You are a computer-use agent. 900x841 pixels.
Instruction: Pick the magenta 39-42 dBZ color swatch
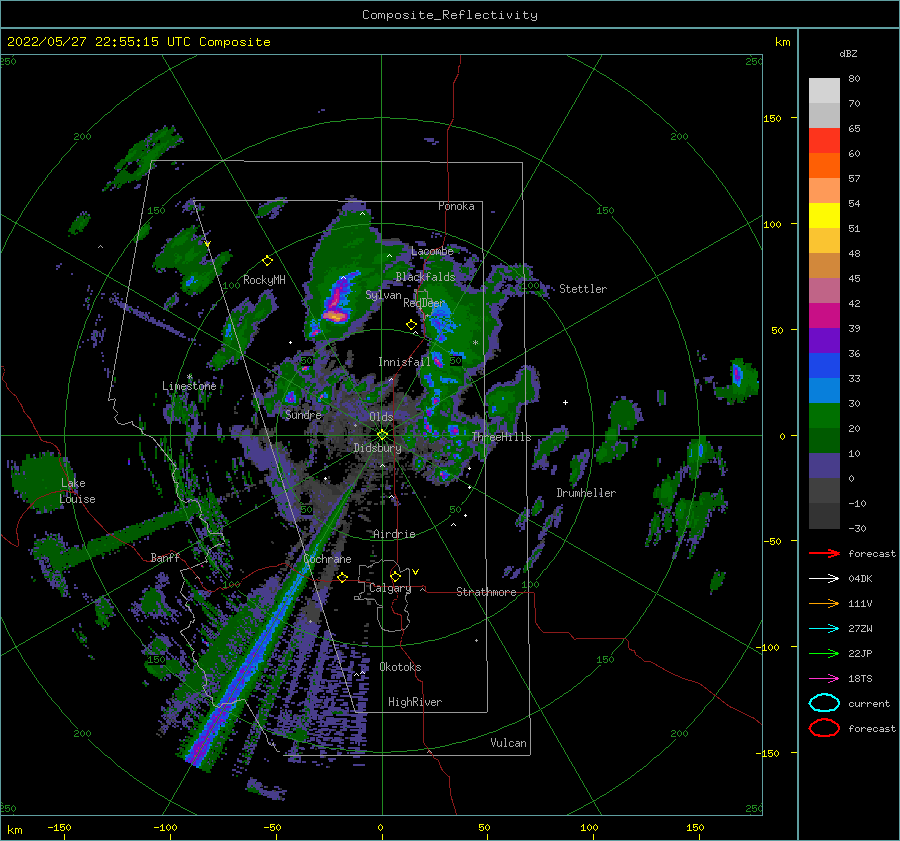[824, 315]
